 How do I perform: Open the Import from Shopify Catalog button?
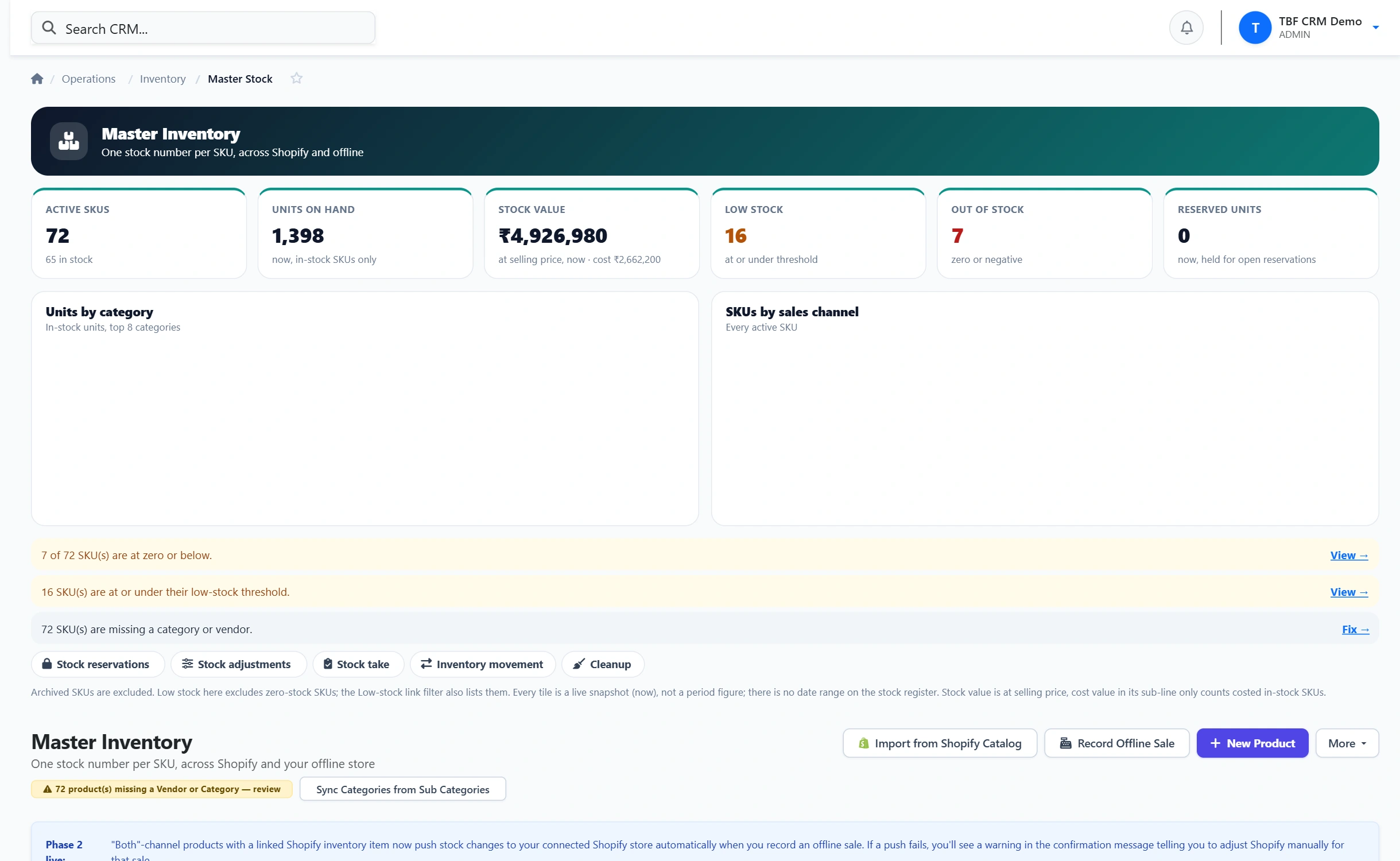940,743
